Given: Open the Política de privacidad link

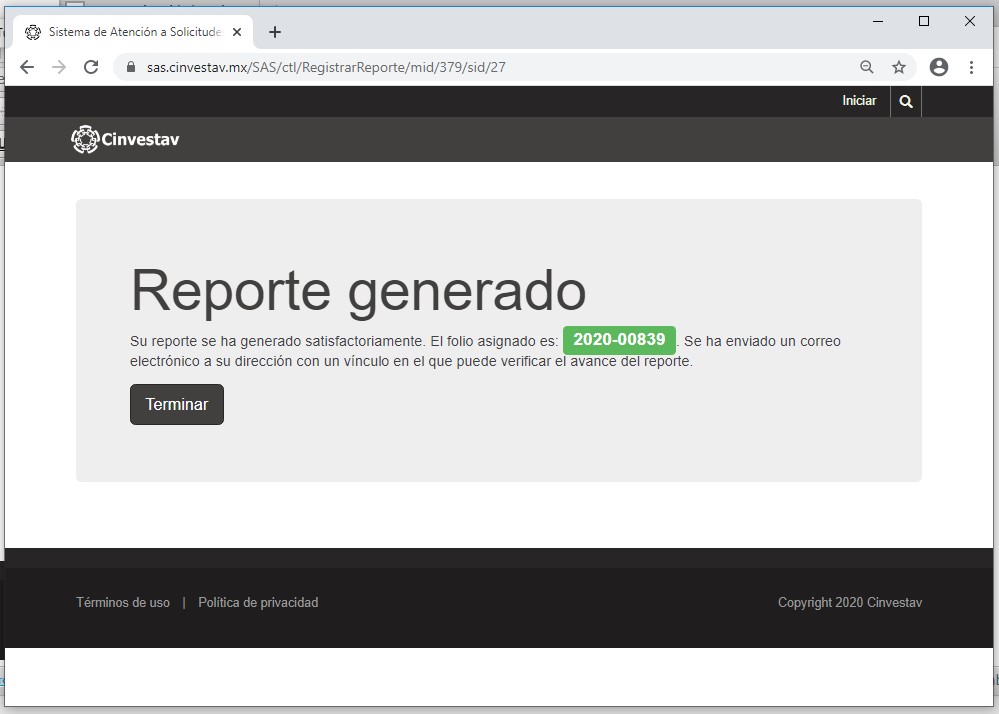Looking at the screenshot, I should 258,602.
